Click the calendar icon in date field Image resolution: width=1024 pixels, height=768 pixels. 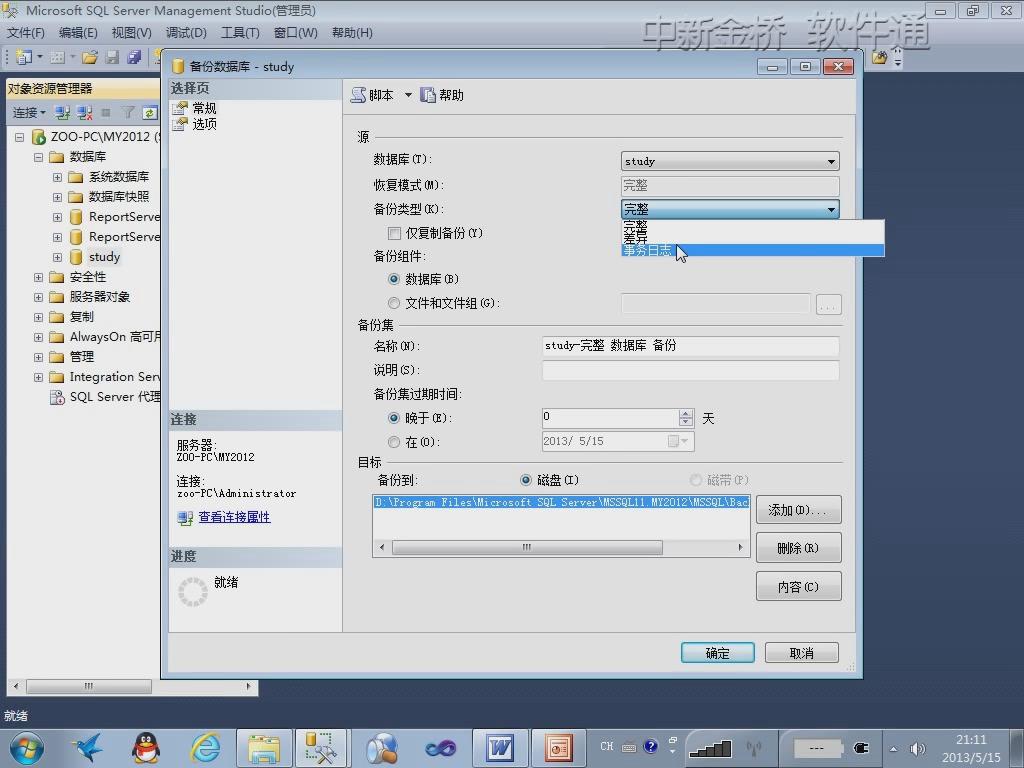(x=677, y=441)
